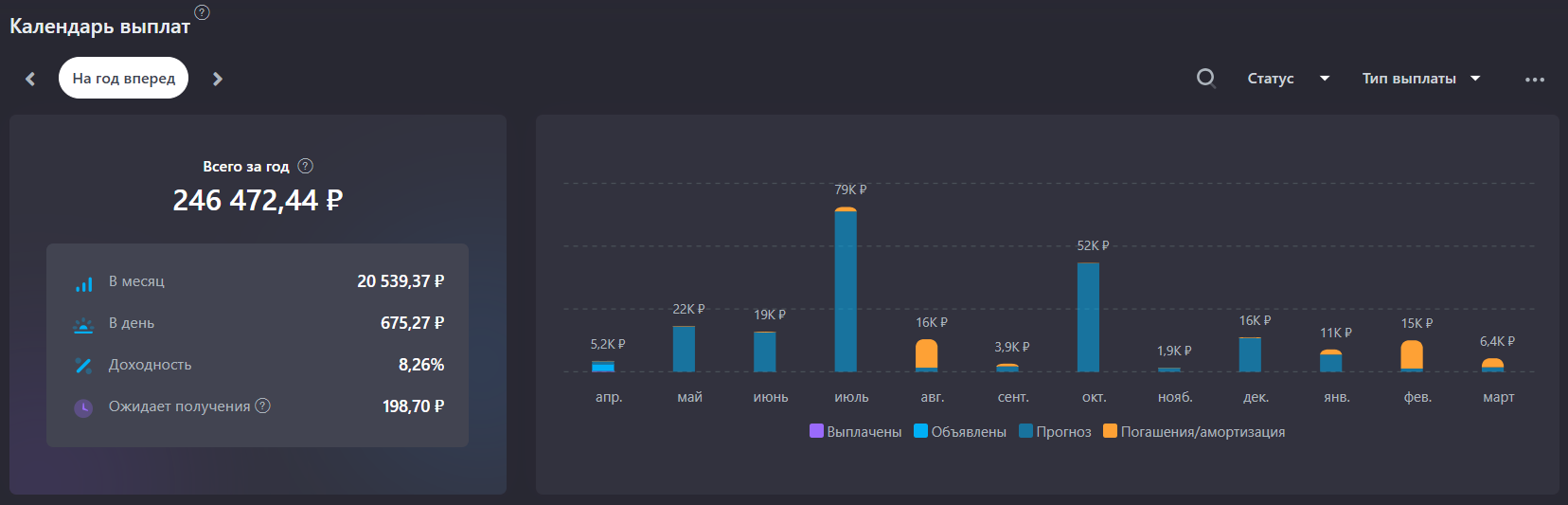Click the percent icon next to Доходность

coord(83,365)
